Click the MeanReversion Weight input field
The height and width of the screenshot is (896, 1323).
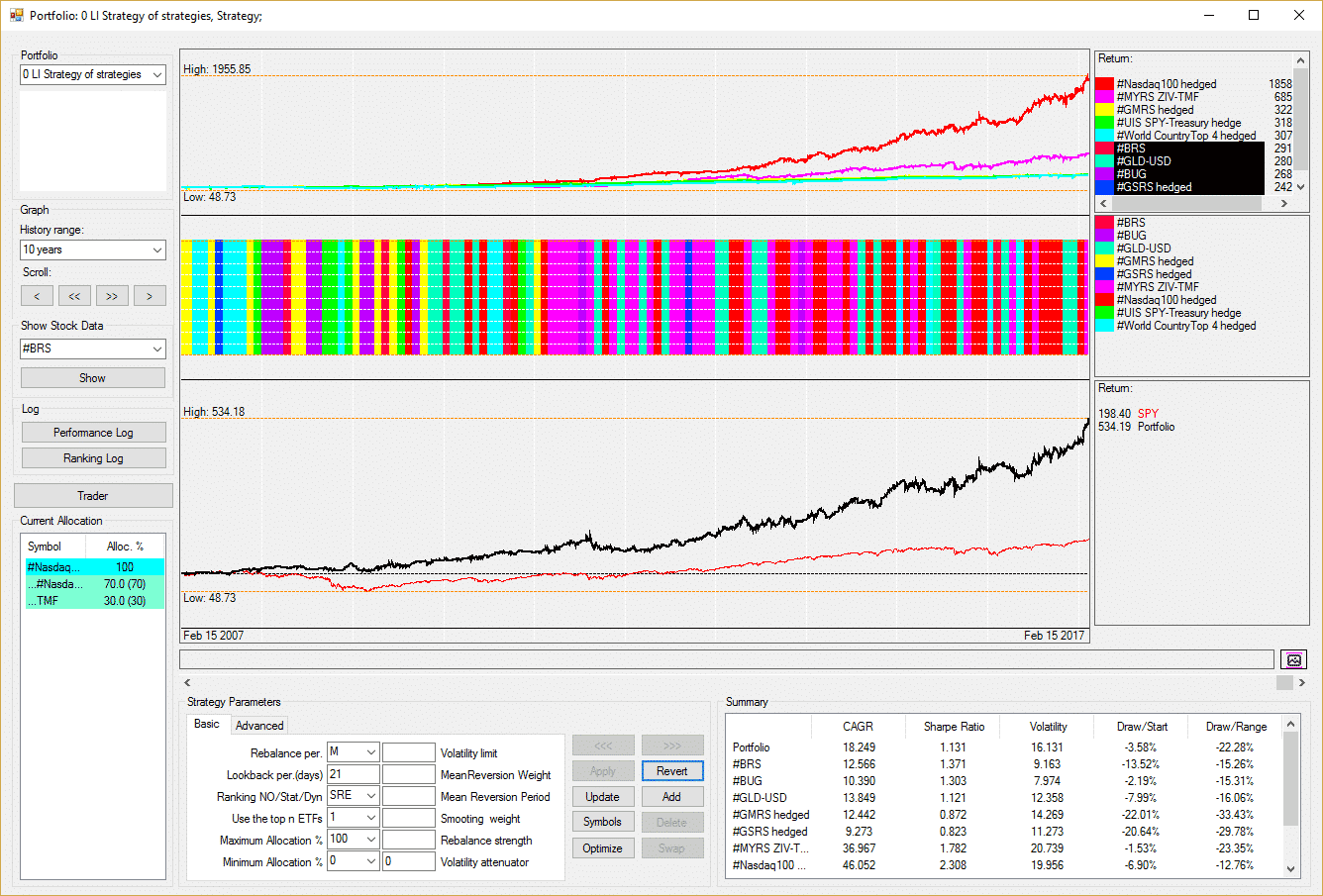pos(409,774)
